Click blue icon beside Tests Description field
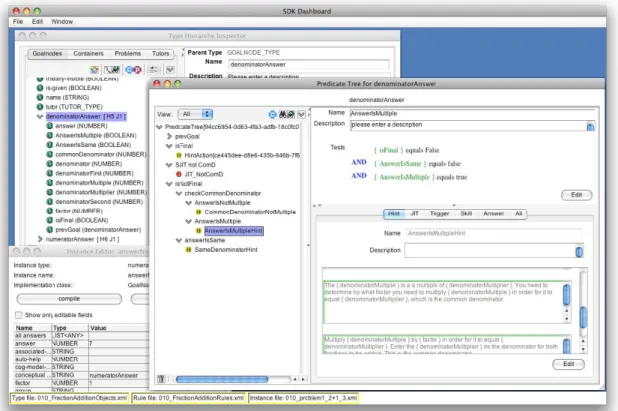The image size is (618, 411). pyautogui.click(x=590, y=126)
